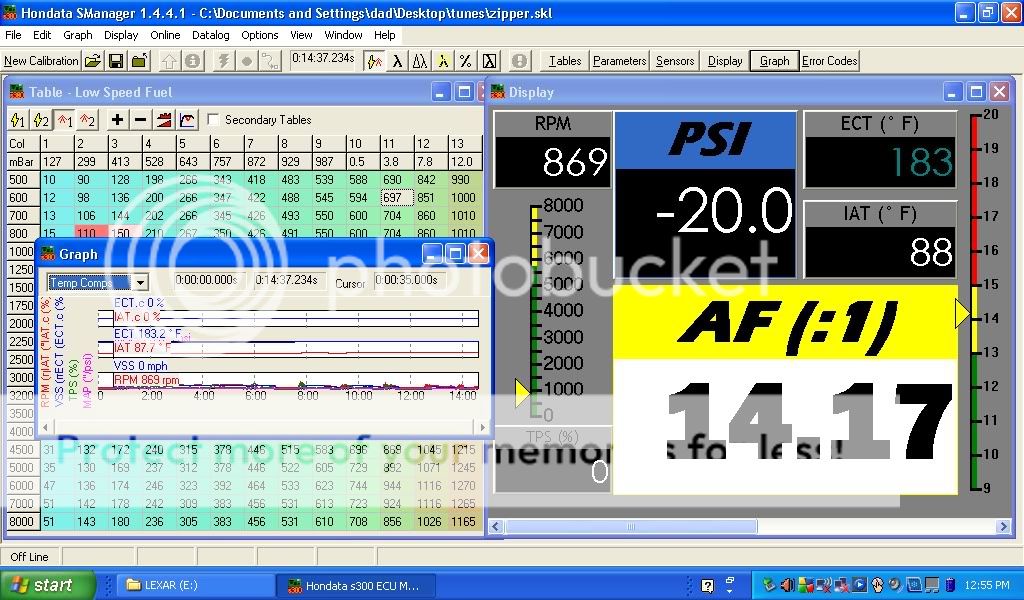Click the column 13 header in table

(x=466, y=143)
